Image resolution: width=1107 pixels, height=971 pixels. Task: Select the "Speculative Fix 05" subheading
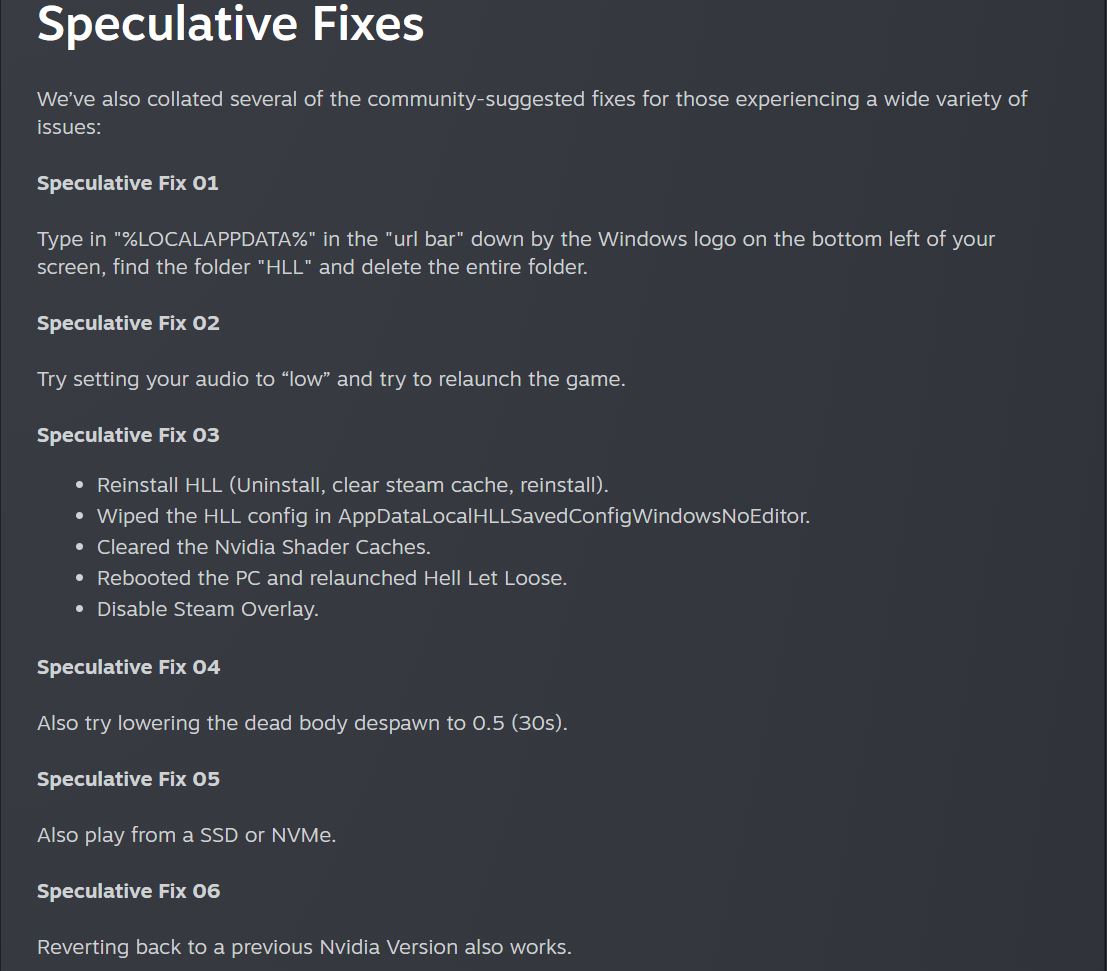pos(128,779)
